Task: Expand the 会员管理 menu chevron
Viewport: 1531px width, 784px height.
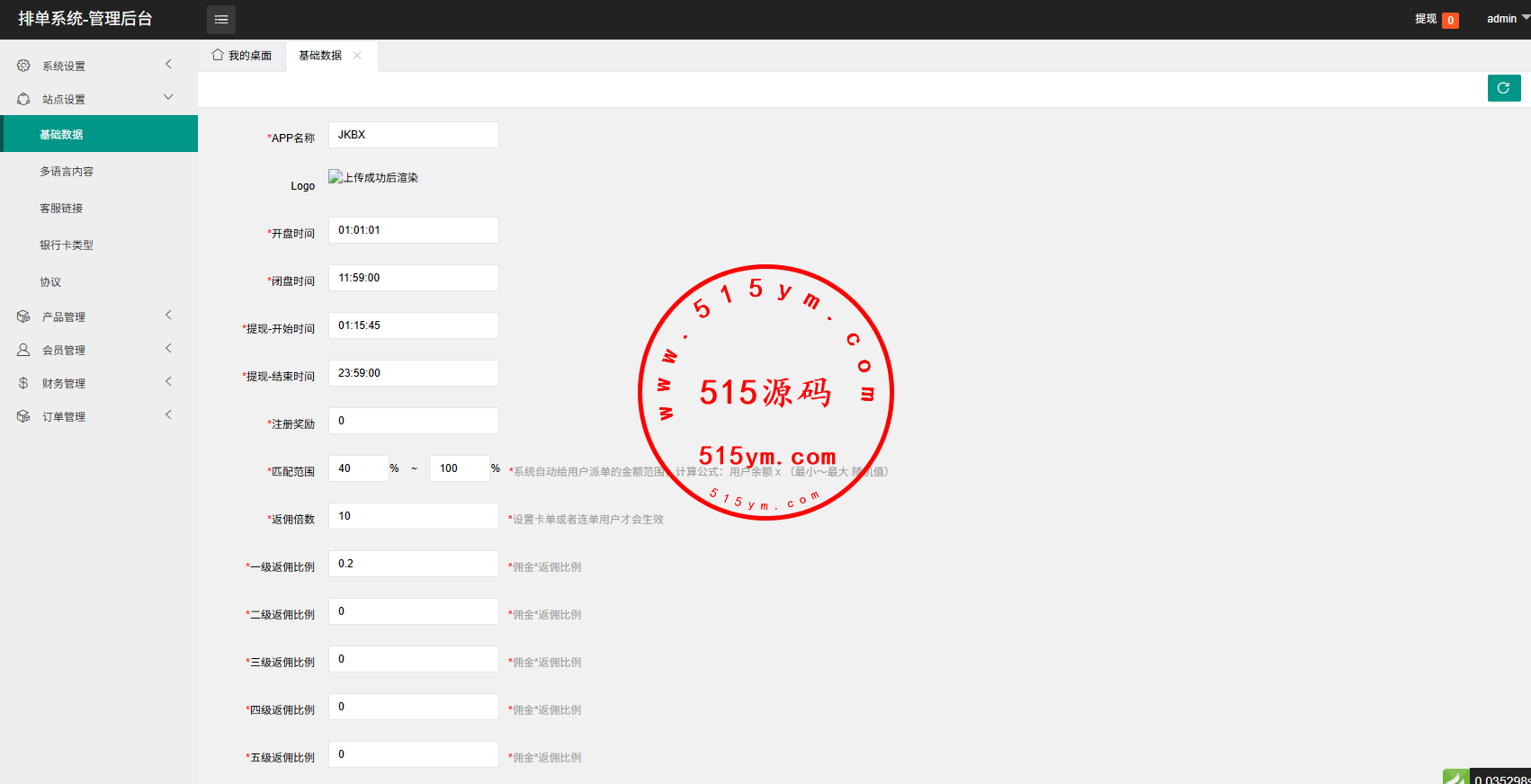Action: (x=168, y=348)
